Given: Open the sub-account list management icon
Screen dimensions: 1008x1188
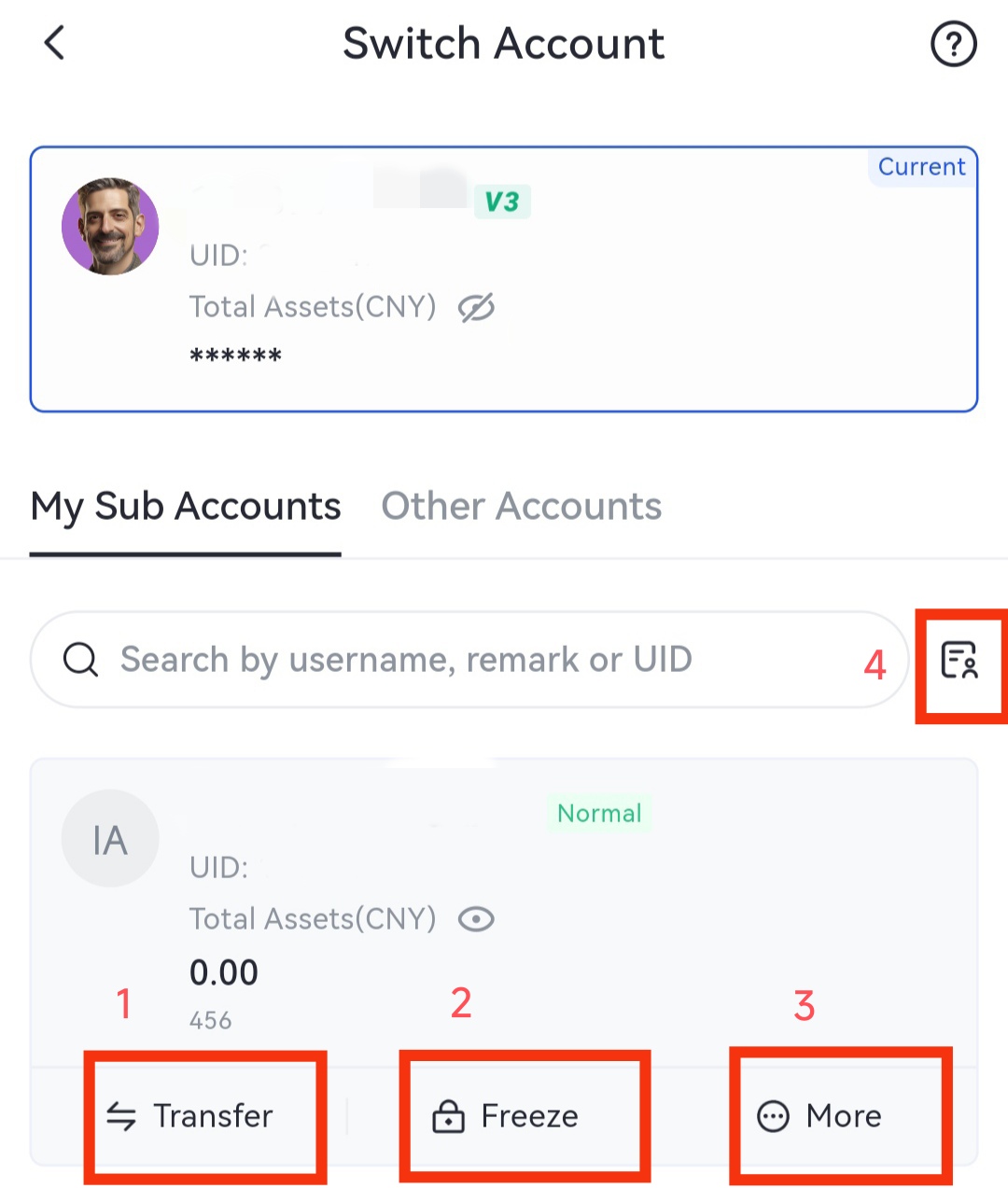Looking at the screenshot, I should pyautogui.click(x=959, y=661).
